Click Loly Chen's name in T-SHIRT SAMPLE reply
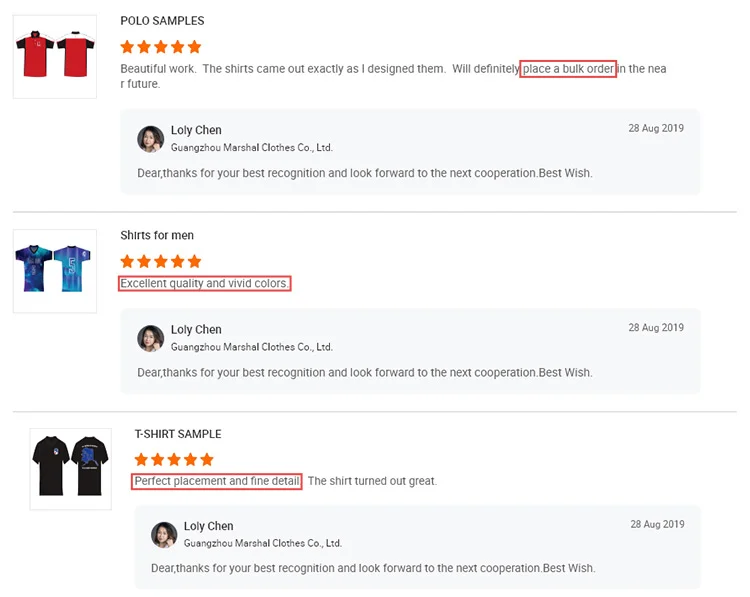Screen dimensions: 750x597 coord(208,526)
